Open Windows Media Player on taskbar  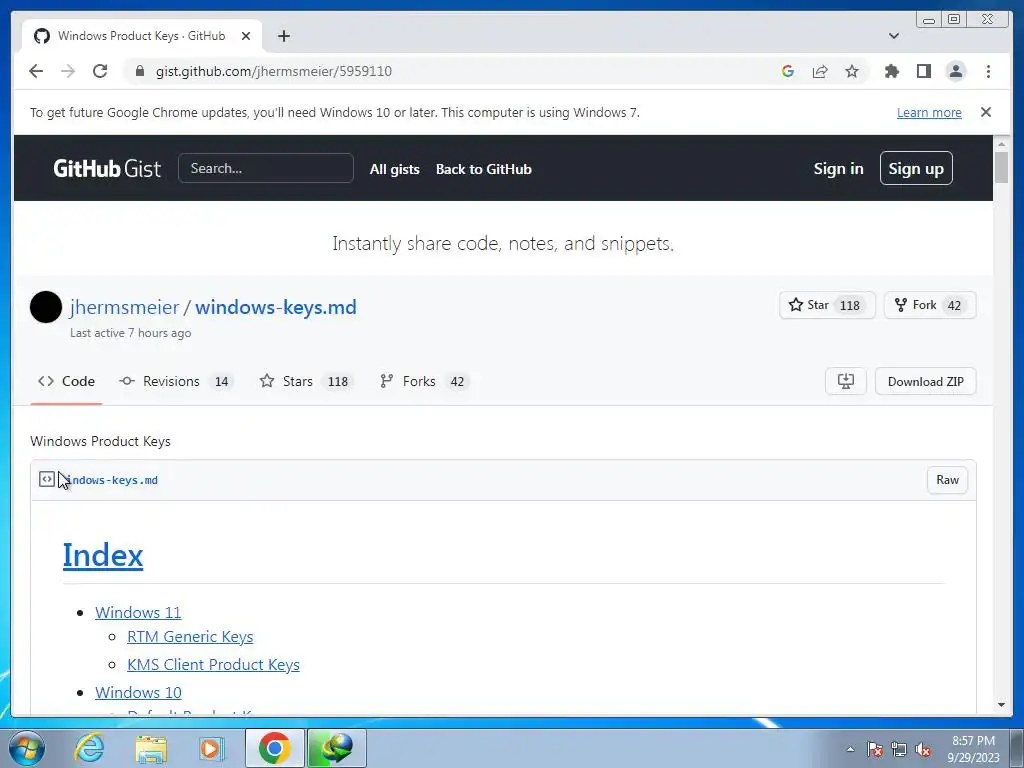click(212, 748)
